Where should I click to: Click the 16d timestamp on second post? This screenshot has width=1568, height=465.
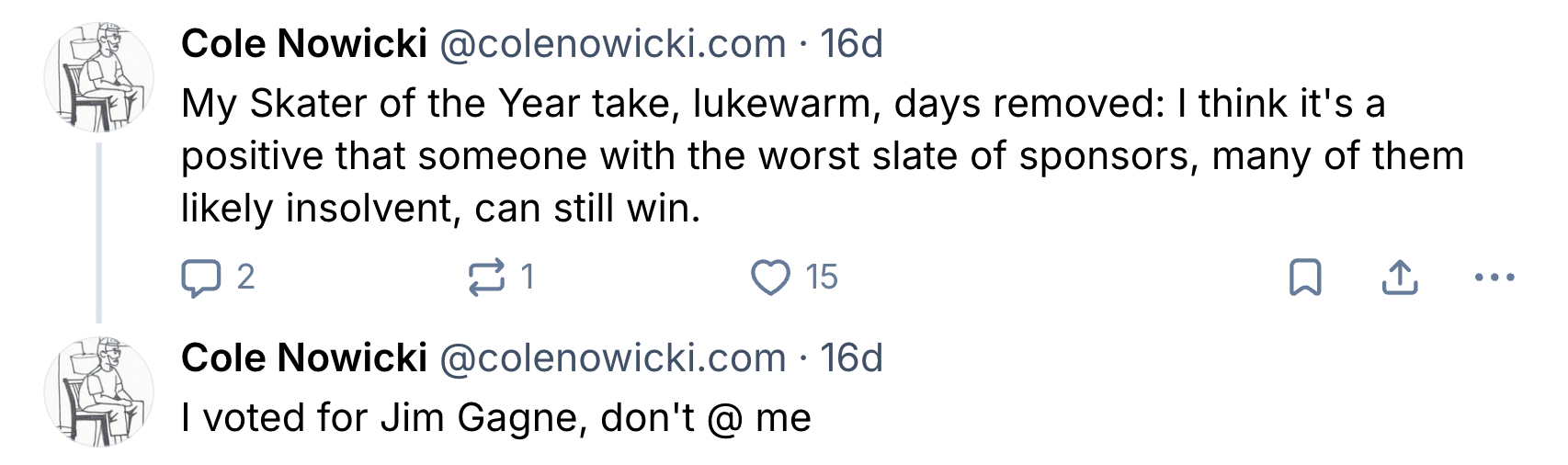click(x=851, y=358)
